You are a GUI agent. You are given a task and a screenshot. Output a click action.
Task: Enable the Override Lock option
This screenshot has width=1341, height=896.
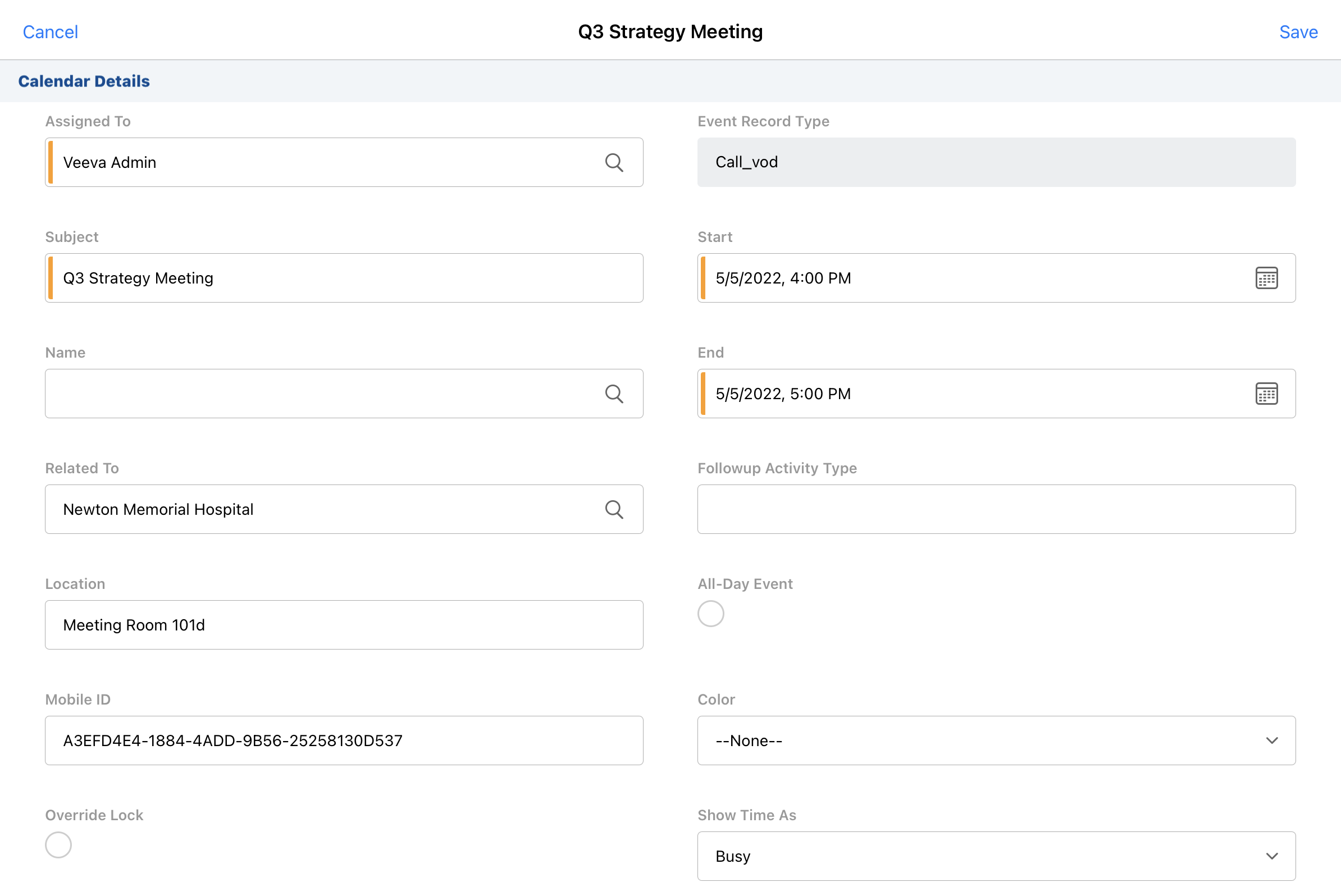click(x=58, y=844)
